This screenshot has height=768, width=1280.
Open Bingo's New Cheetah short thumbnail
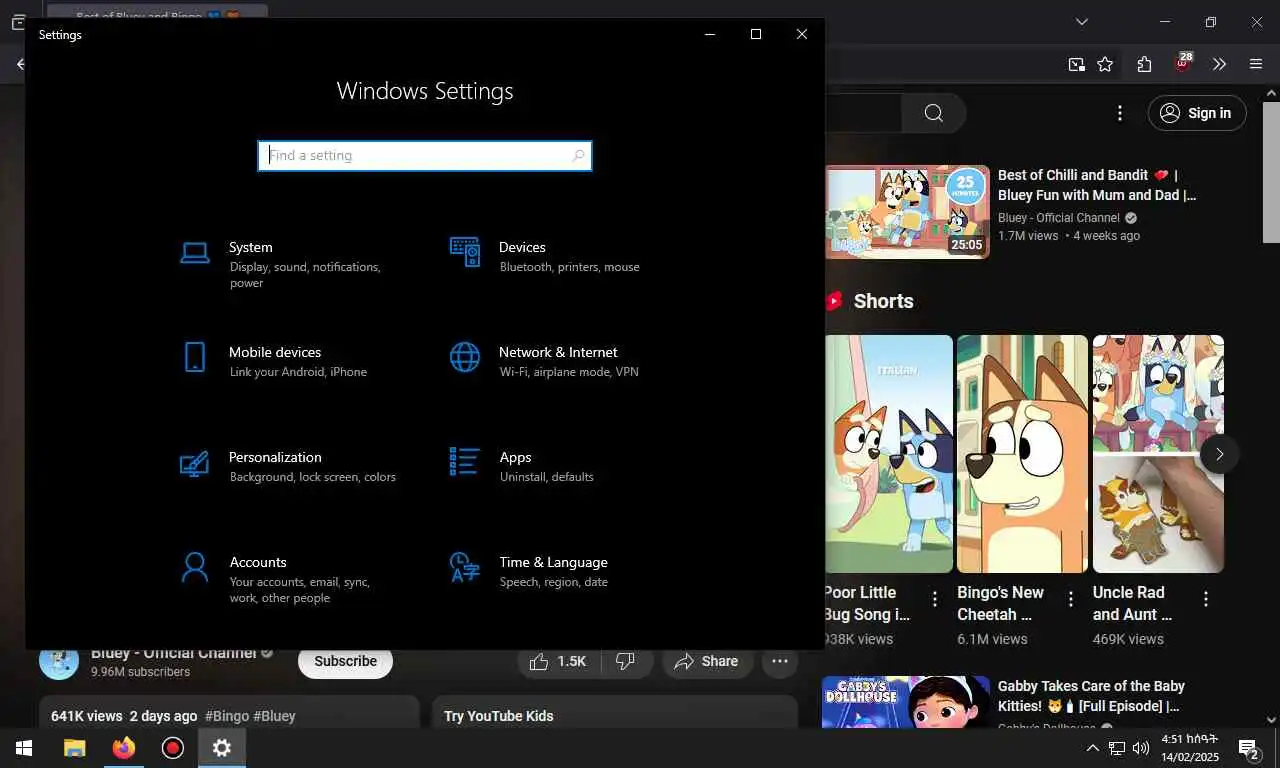pyautogui.click(x=1022, y=454)
